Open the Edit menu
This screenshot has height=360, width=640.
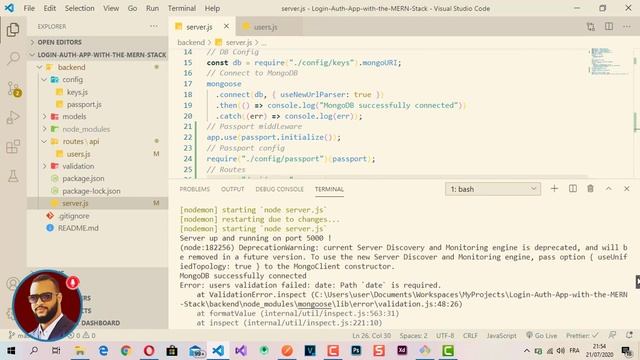click(49, 8)
